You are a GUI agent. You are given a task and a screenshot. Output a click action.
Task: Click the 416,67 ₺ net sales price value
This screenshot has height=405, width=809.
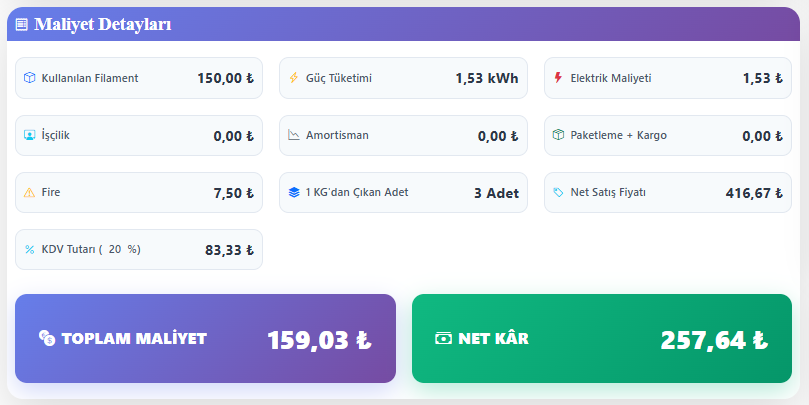pos(753,193)
